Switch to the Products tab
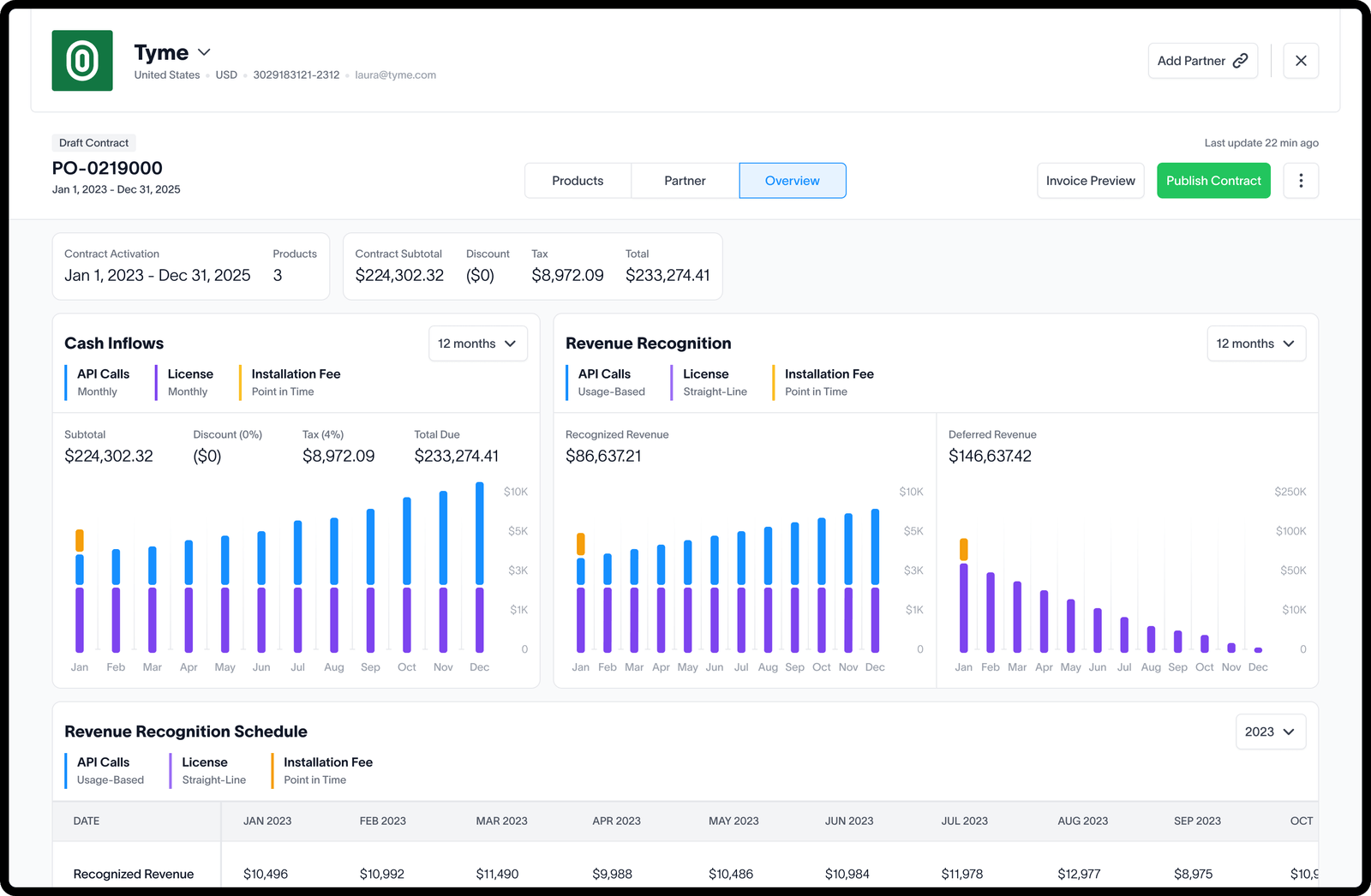 (578, 180)
